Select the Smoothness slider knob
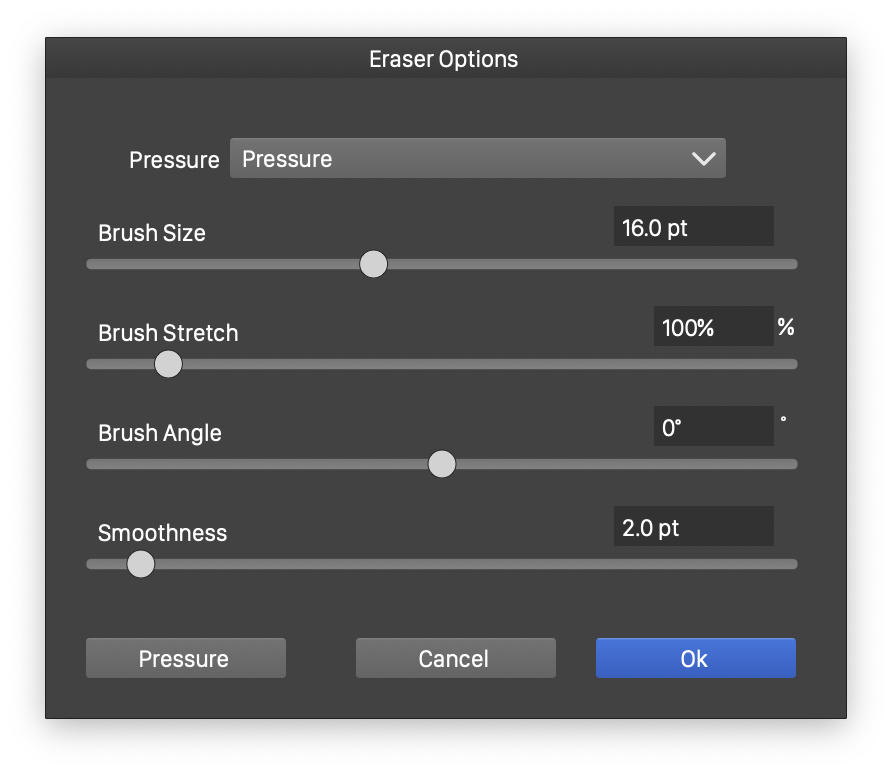 pyautogui.click(x=141, y=564)
